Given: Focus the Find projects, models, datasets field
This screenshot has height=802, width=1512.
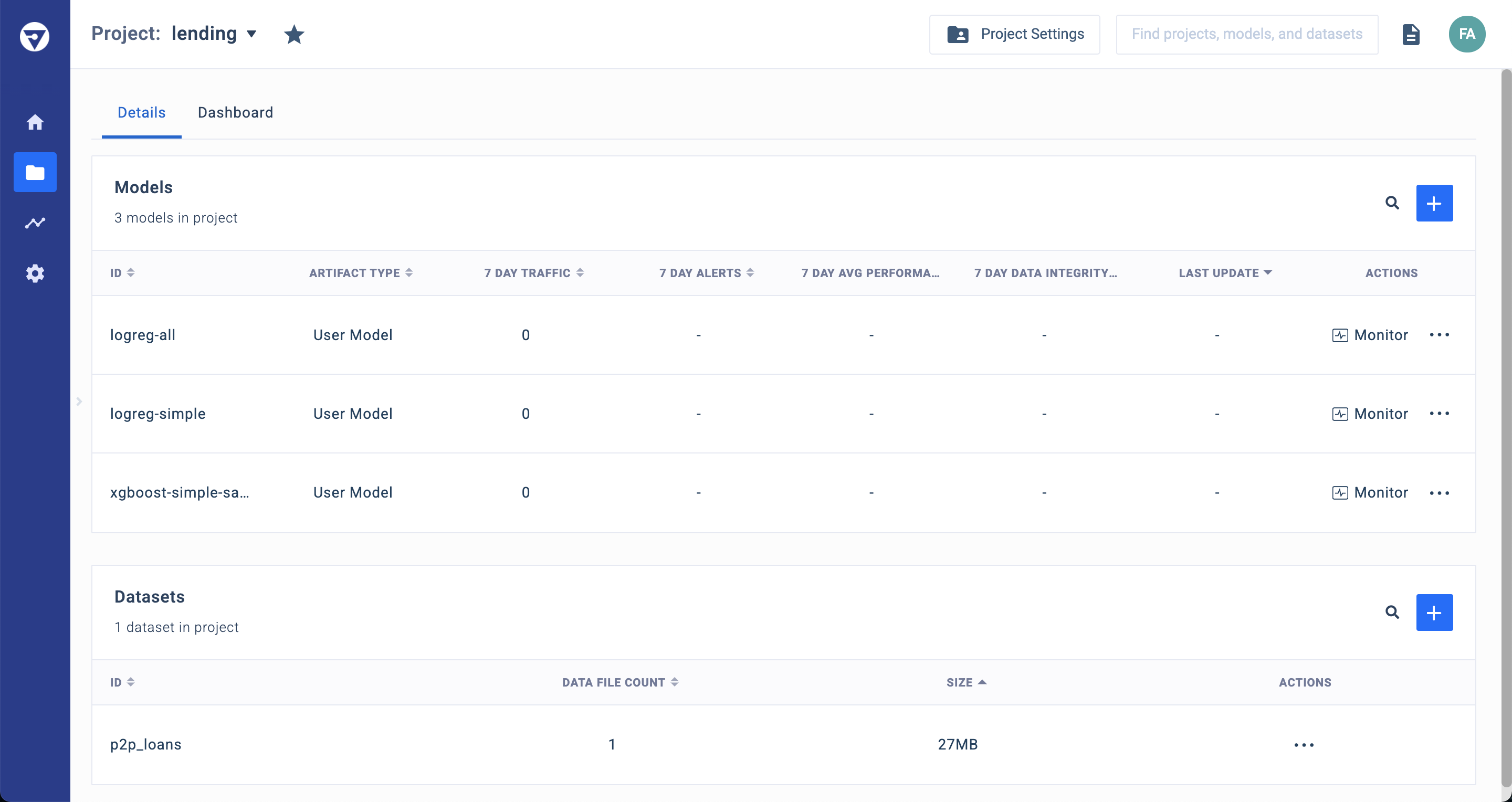Looking at the screenshot, I should (1247, 35).
